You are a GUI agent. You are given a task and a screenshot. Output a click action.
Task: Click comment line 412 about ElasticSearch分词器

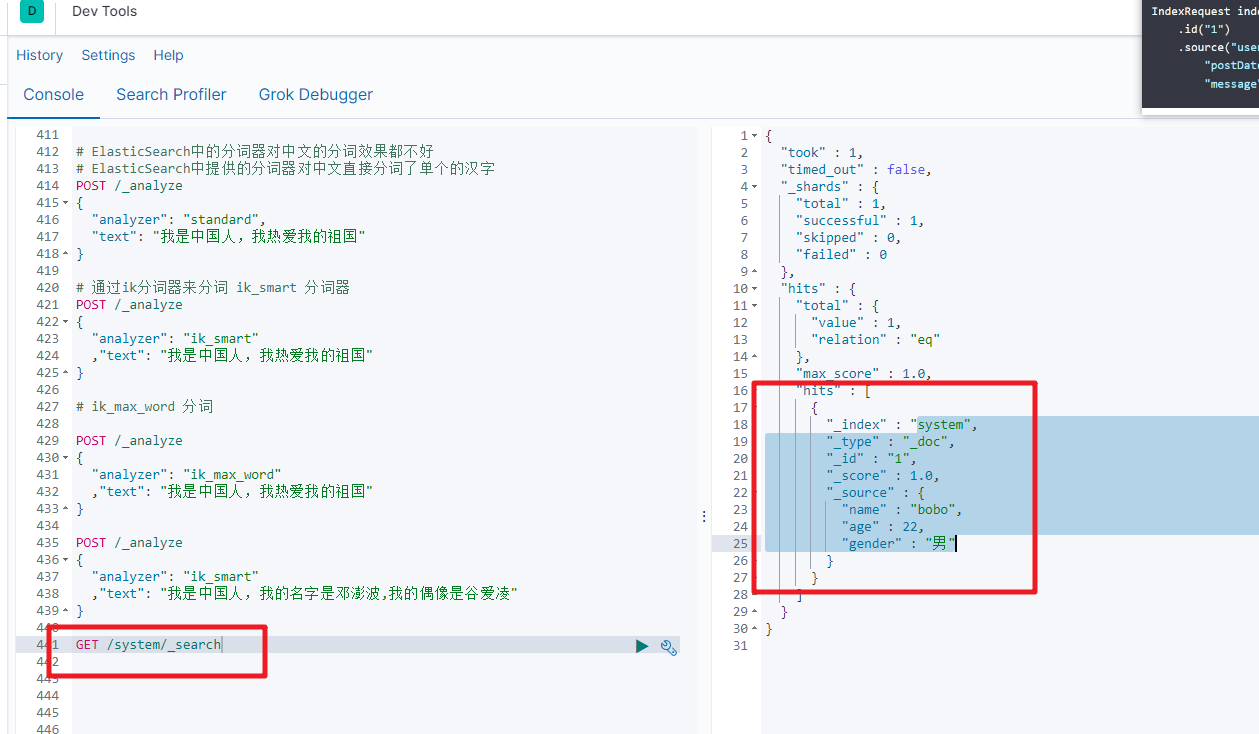[255, 151]
